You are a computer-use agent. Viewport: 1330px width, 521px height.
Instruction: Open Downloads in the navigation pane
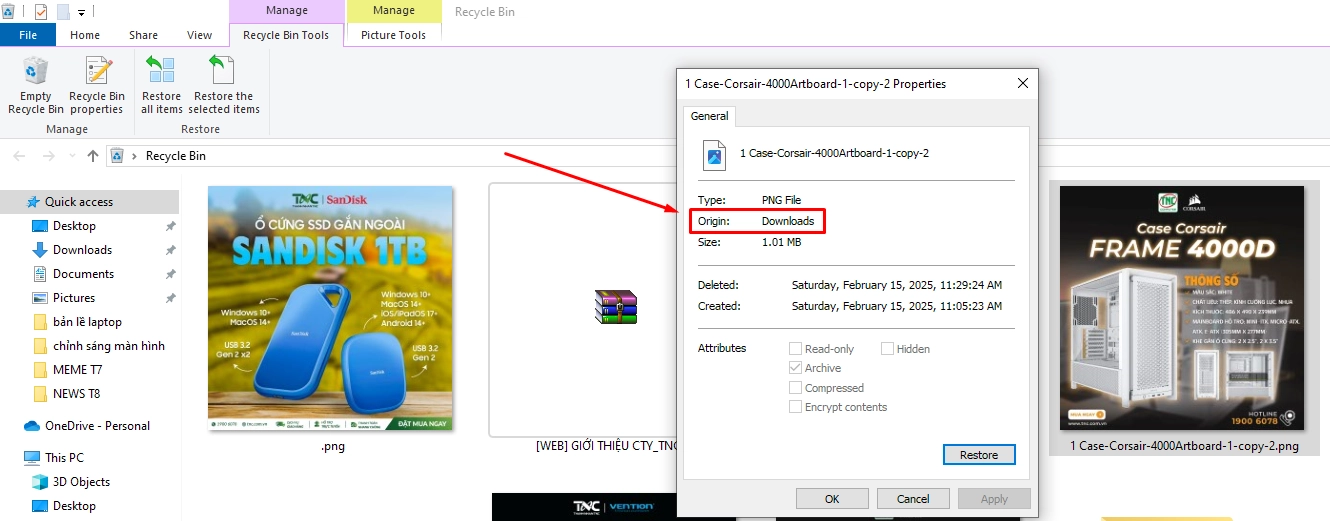click(x=82, y=250)
